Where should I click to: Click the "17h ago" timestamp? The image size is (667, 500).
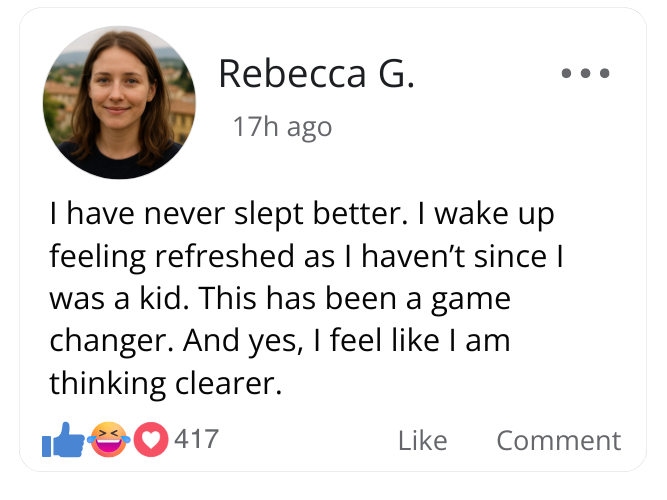pyautogui.click(x=281, y=127)
